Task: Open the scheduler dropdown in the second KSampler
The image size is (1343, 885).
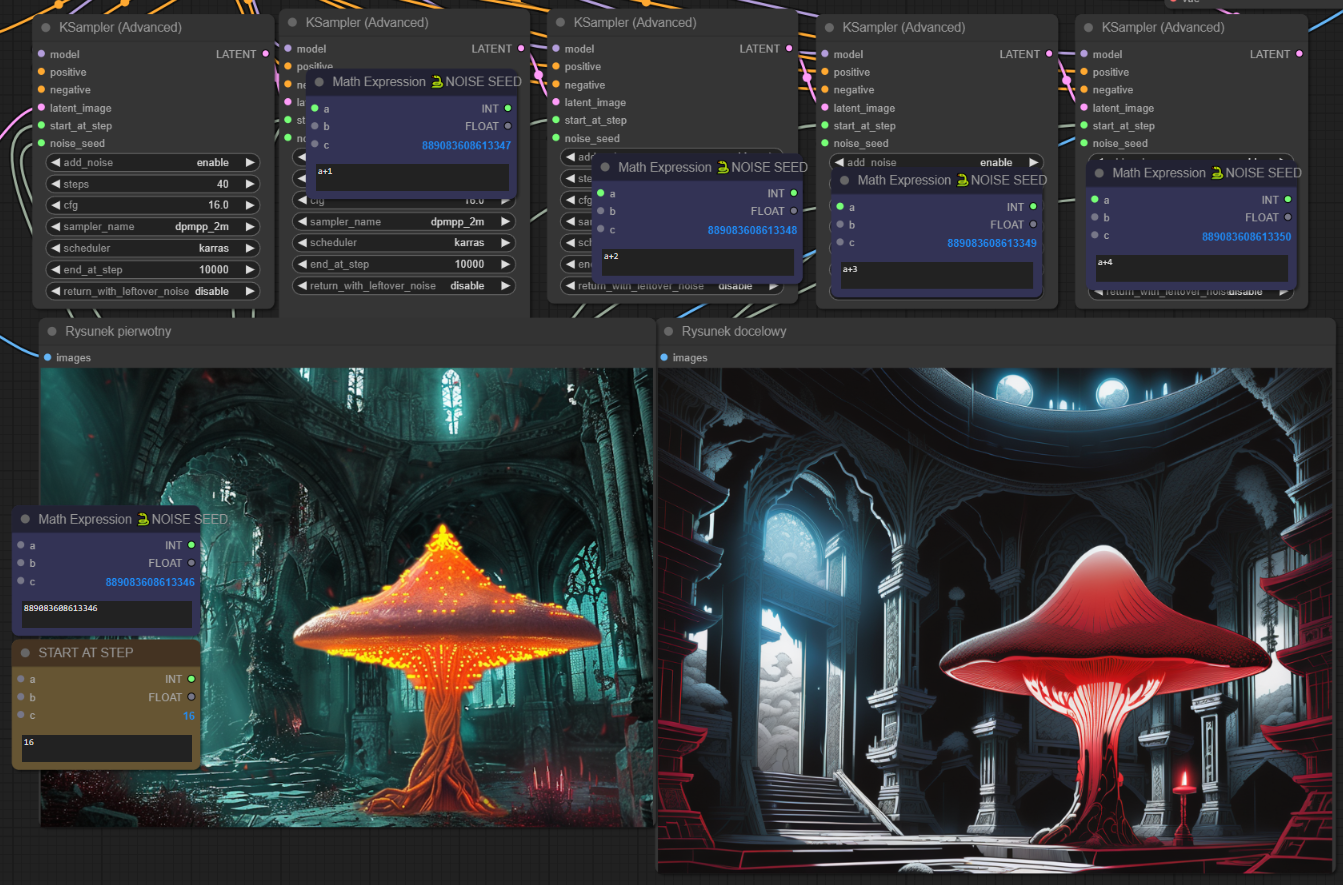Action: [404, 243]
